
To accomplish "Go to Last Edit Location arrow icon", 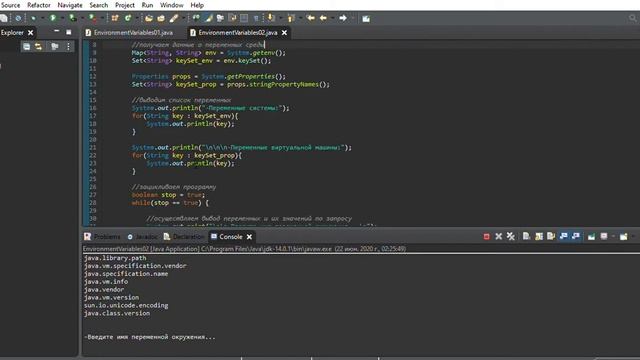I will (x=311, y=18).
